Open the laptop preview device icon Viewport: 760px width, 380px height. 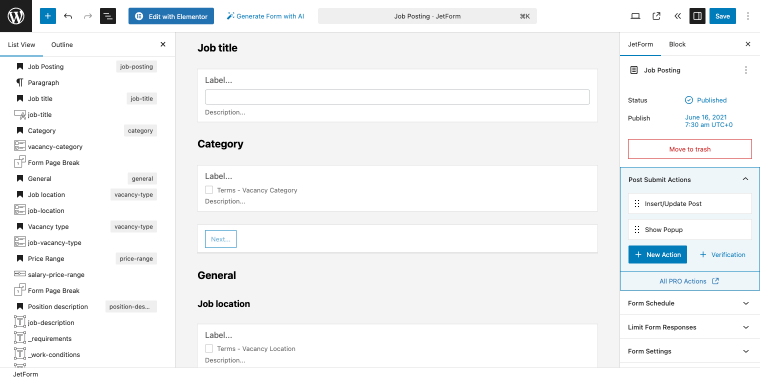click(635, 16)
